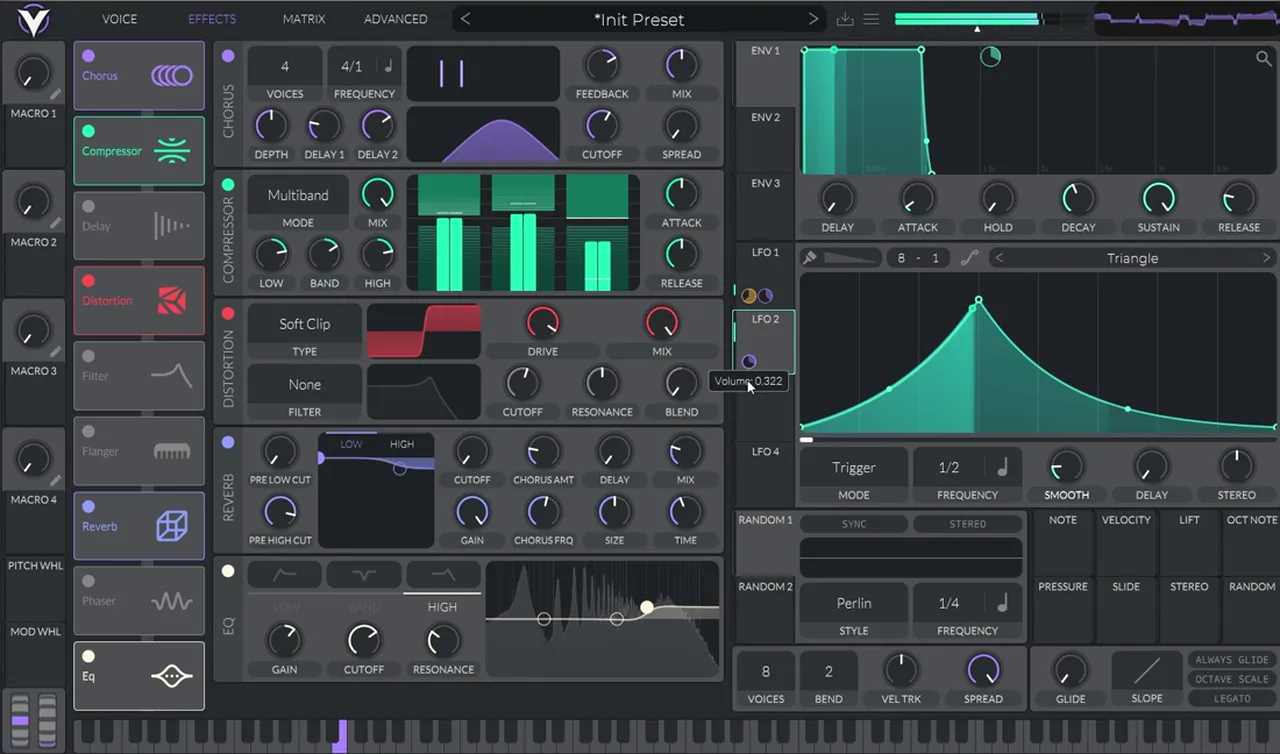Toggle Random SYNC button
The image size is (1280, 754).
[x=854, y=524]
